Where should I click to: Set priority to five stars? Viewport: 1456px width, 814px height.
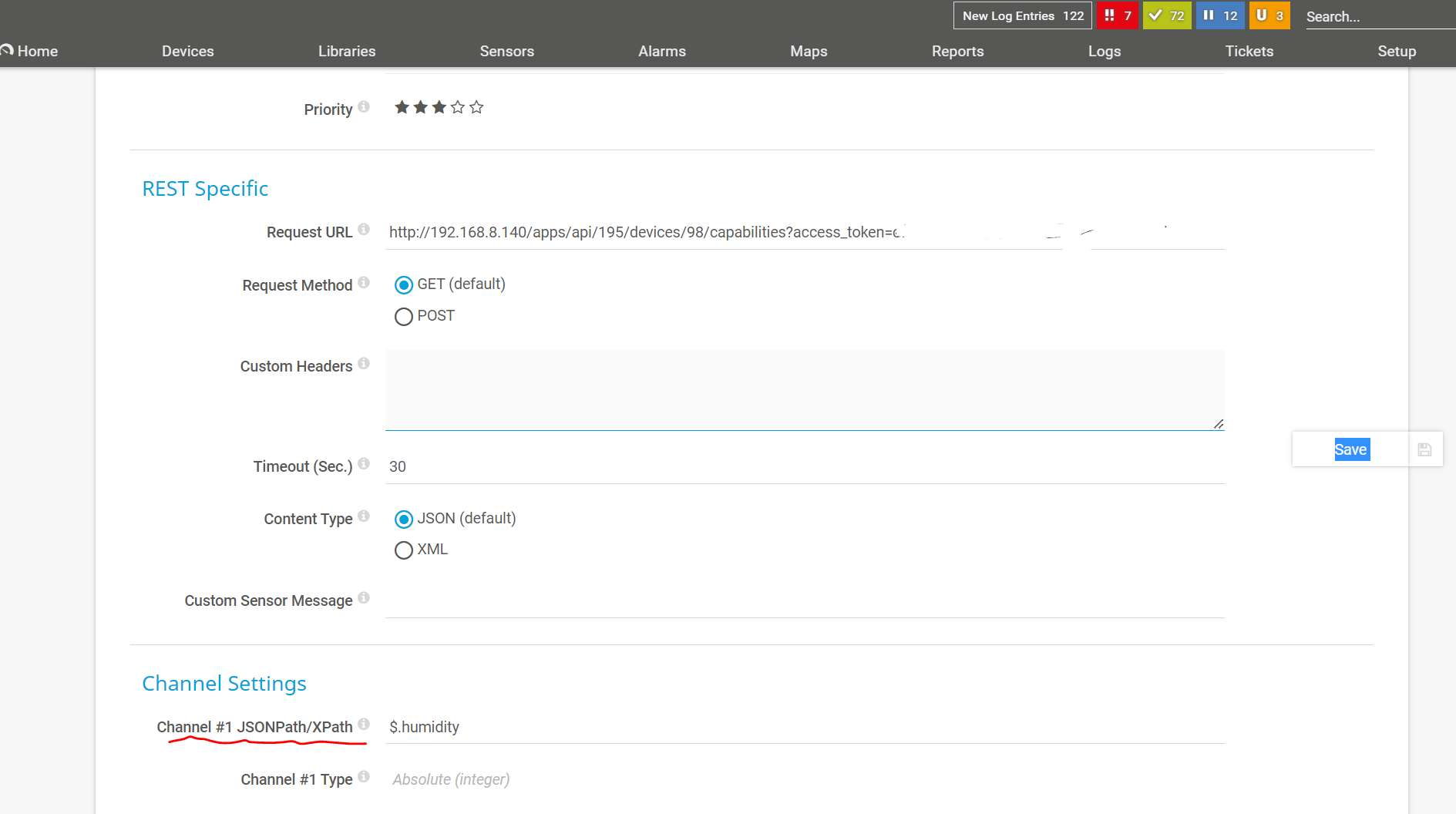pos(476,107)
